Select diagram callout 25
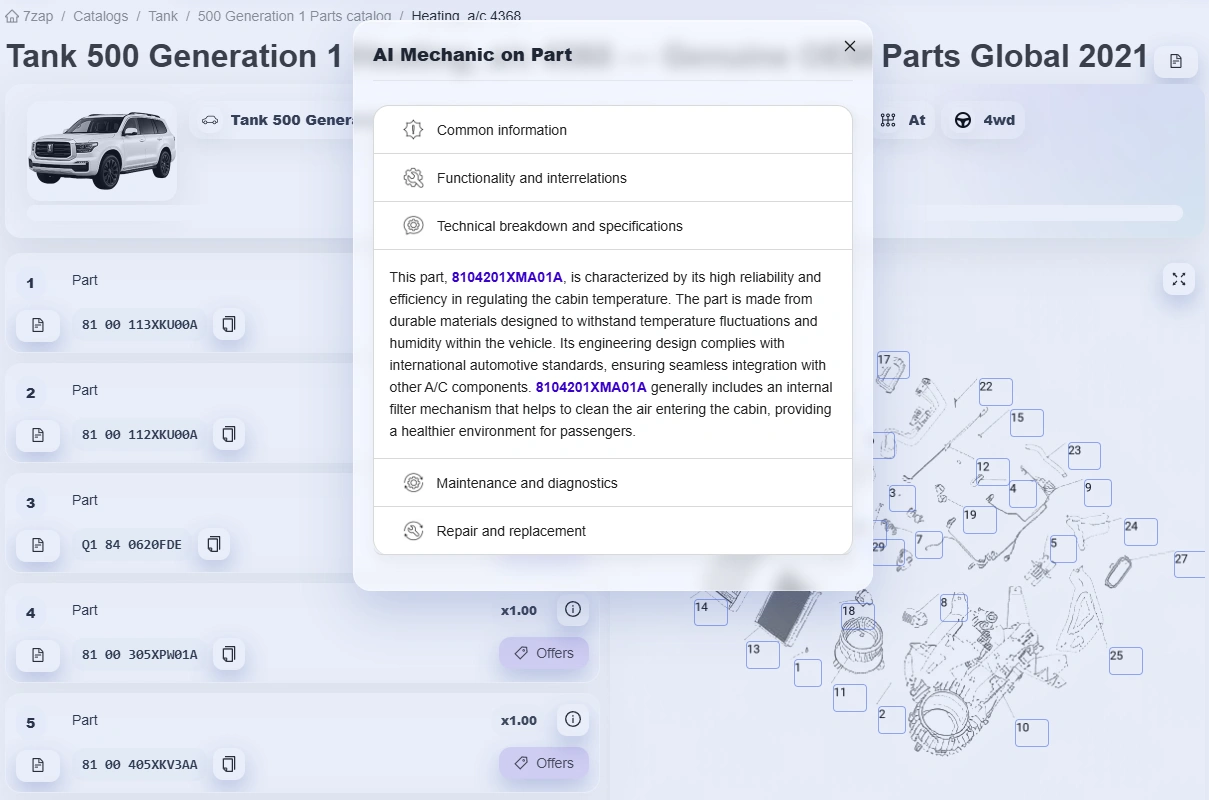 [x=1126, y=661]
